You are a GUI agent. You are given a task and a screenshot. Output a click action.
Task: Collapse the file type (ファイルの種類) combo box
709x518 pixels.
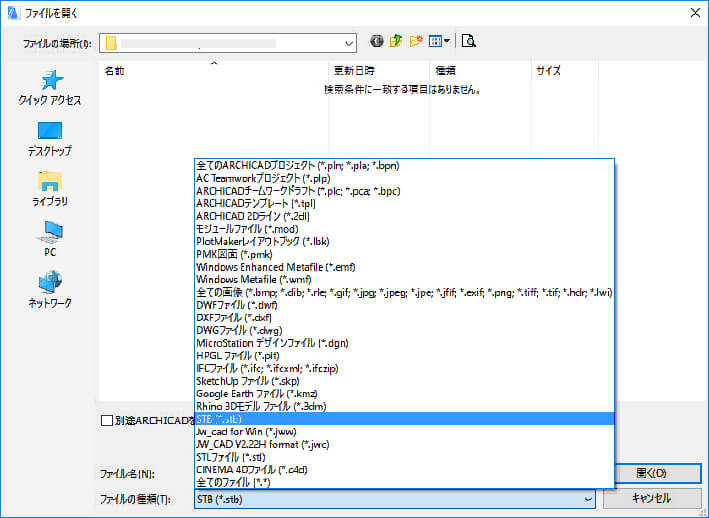(588, 499)
